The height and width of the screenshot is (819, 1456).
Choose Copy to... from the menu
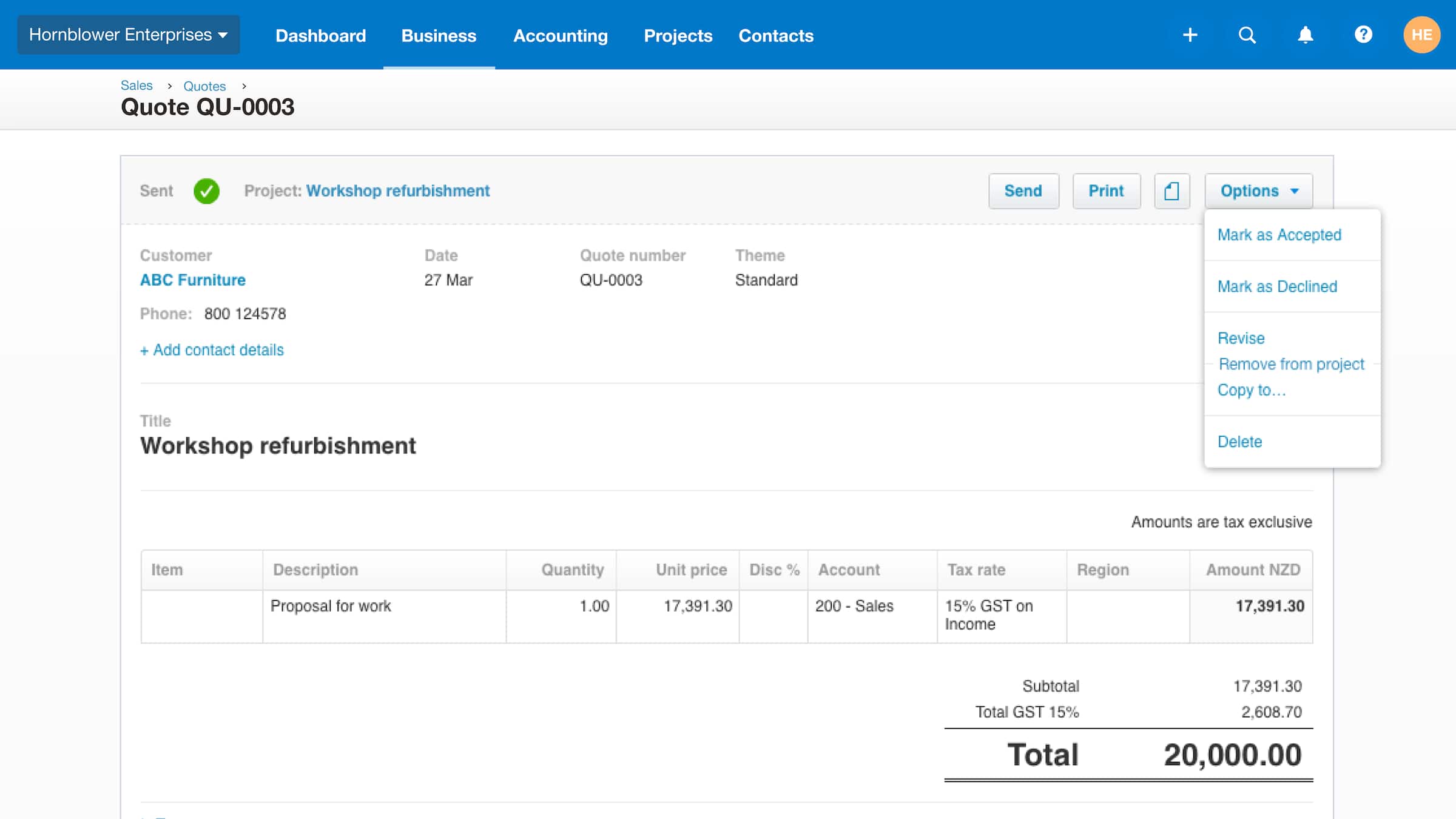[x=1251, y=390]
